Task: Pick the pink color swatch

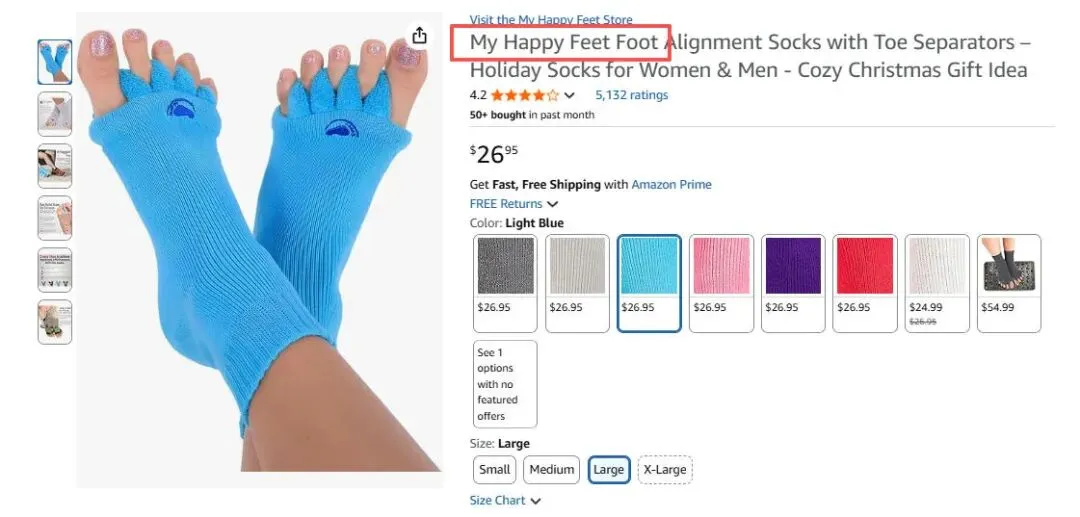Action: click(x=721, y=283)
